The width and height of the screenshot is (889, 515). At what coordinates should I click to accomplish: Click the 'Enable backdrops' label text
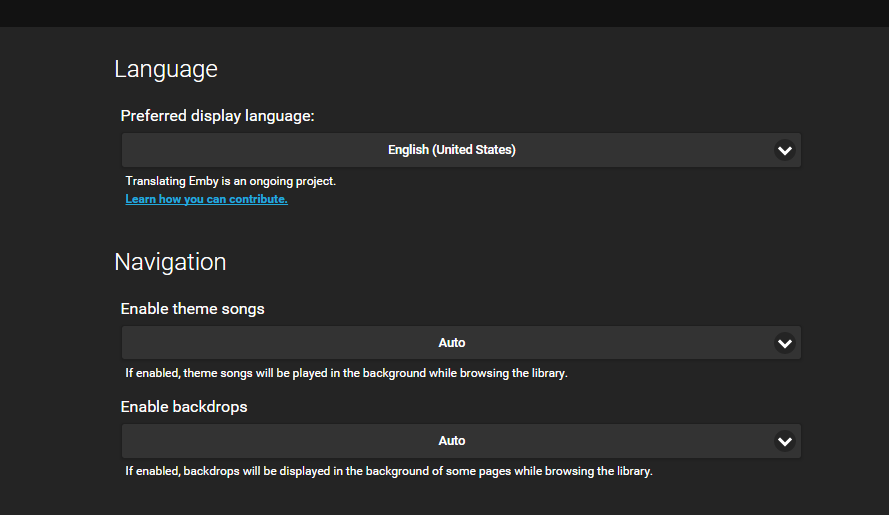(184, 407)
